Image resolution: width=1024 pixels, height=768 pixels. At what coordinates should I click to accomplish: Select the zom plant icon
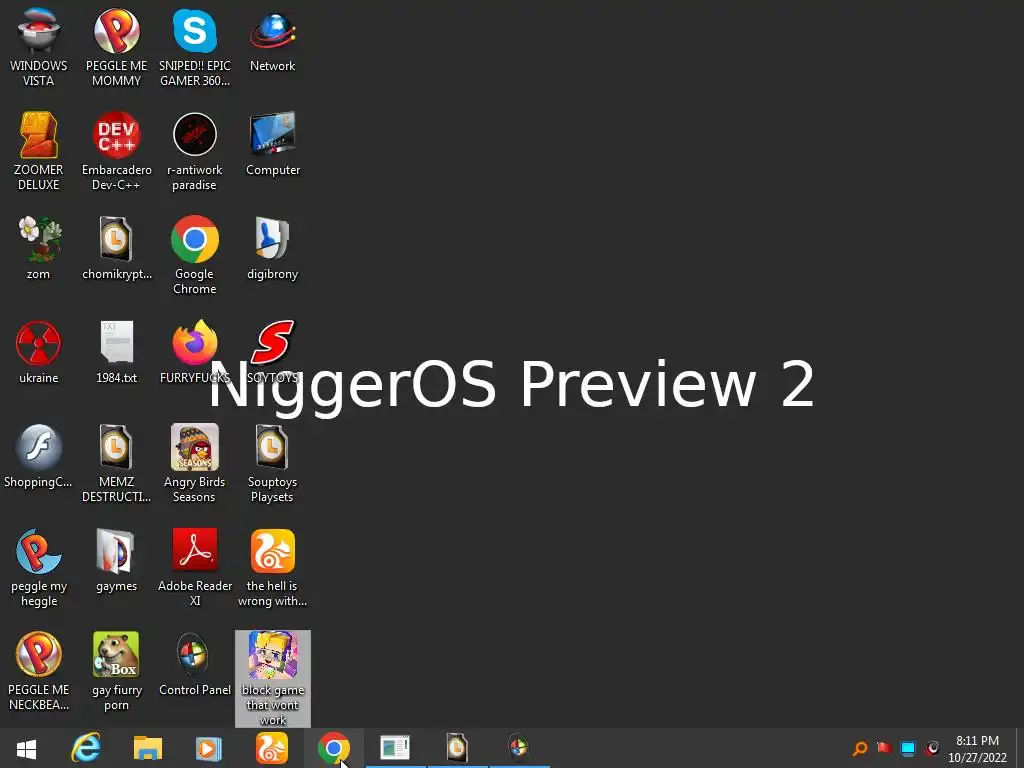(39, 248)
